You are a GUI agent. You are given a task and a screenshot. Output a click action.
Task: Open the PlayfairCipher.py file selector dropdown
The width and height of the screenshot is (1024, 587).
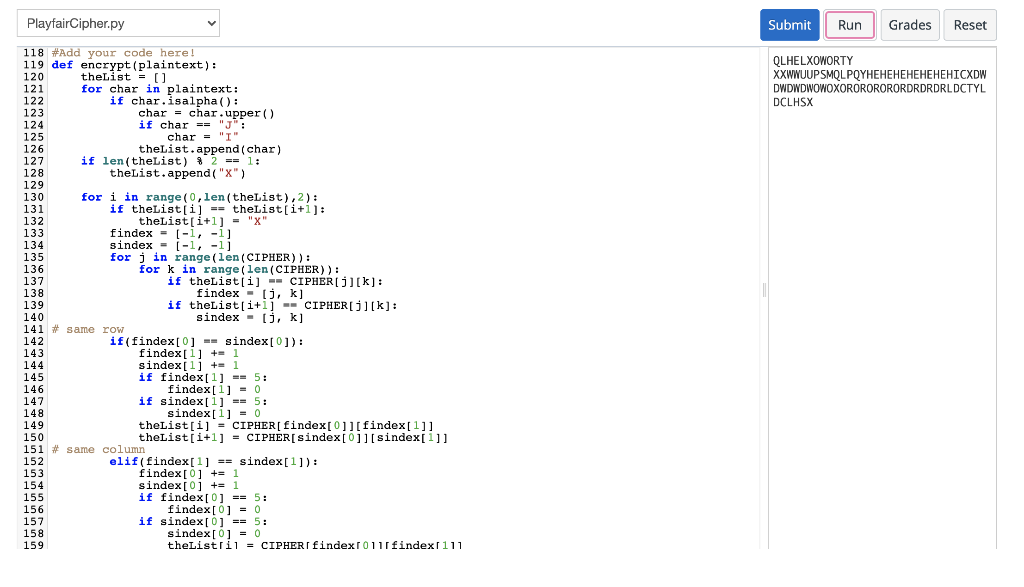[x=118, y=22]
